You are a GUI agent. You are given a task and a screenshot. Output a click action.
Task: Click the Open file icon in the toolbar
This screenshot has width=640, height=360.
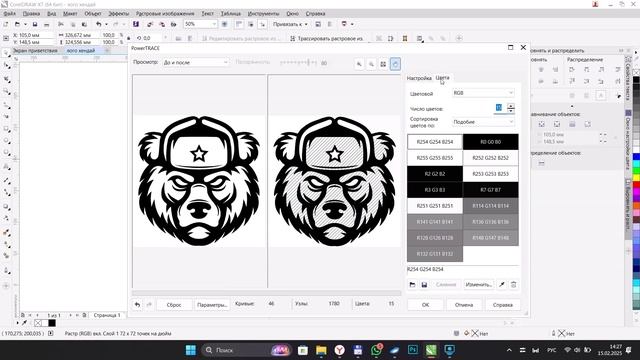(17, 24)
